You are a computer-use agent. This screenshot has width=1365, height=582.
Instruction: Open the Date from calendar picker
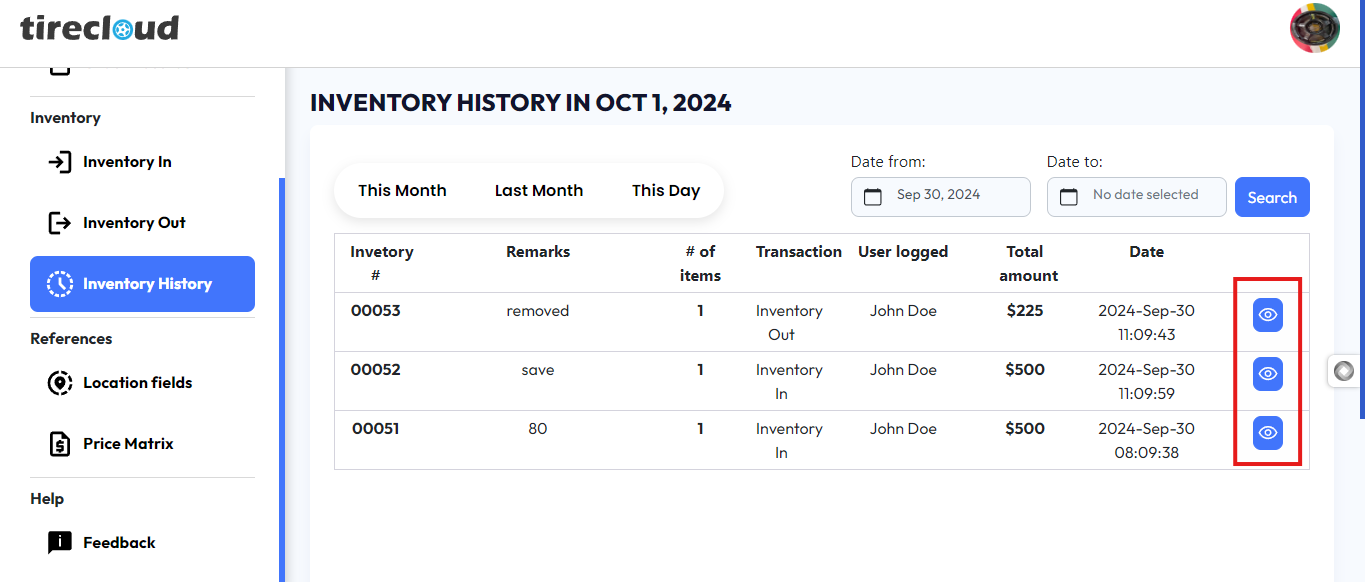pyautogui.click(x=873, y=196)
